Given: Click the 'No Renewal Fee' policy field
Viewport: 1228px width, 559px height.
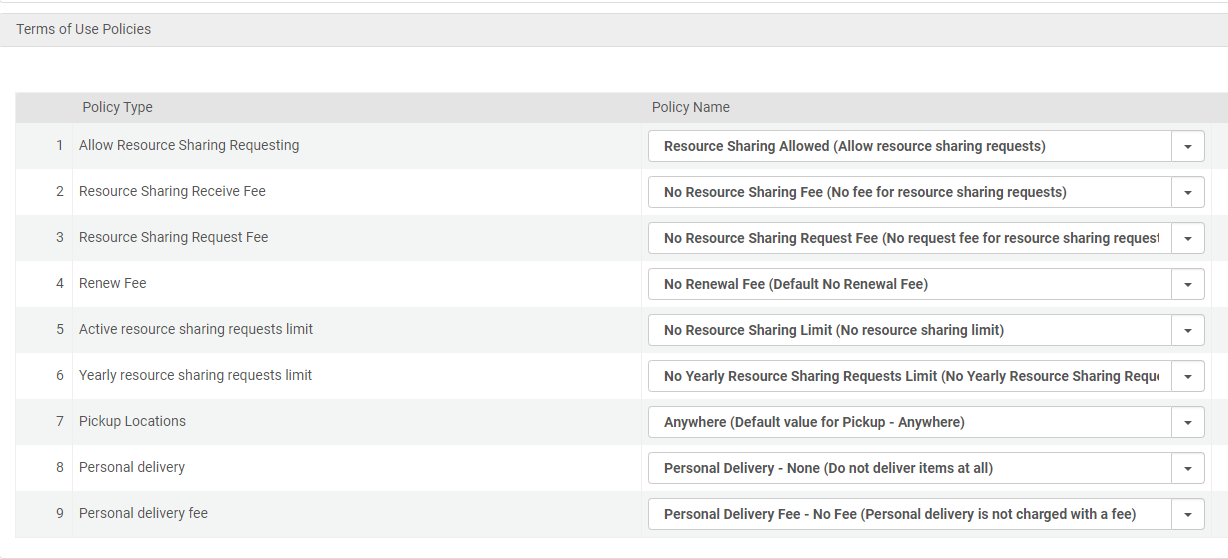Looking at the screenshot, I should (908, 284).
